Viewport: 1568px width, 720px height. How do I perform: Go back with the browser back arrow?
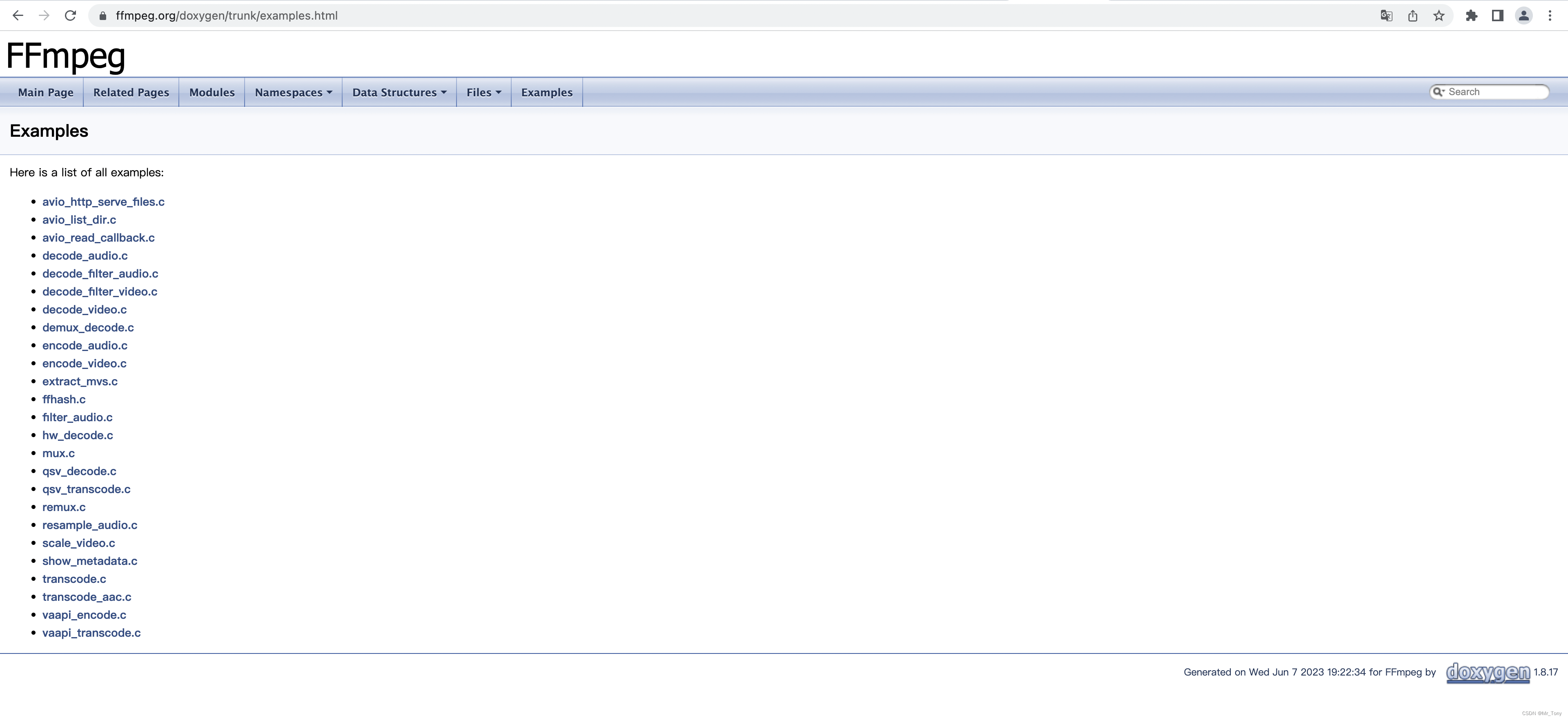[18, 16]
